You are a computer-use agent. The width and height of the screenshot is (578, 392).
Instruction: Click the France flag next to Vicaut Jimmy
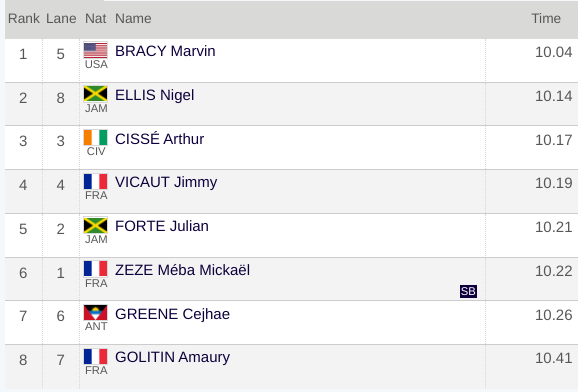coord(95,181)
